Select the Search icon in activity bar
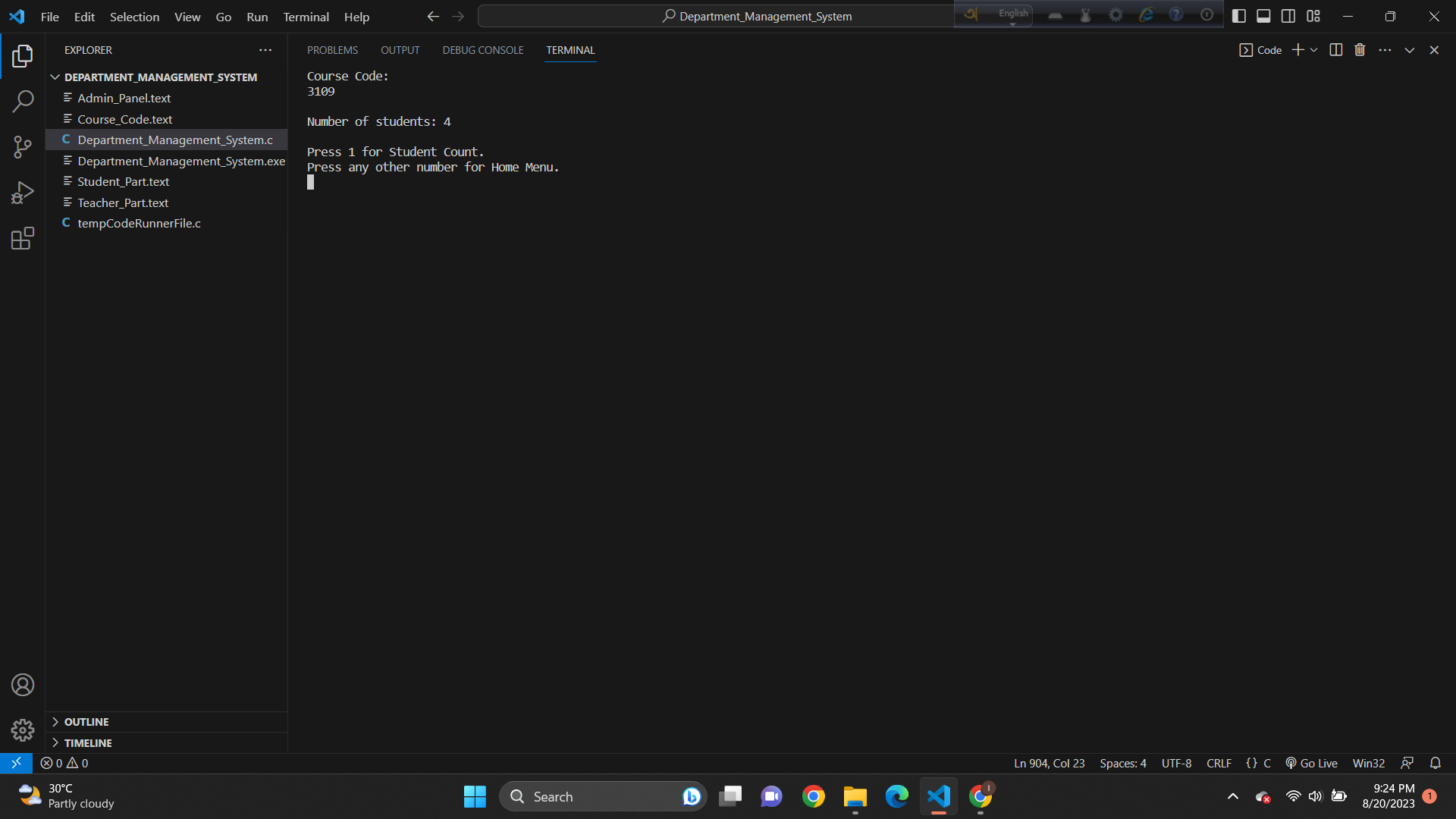The image size is (1456, 819). coord(22,101)
